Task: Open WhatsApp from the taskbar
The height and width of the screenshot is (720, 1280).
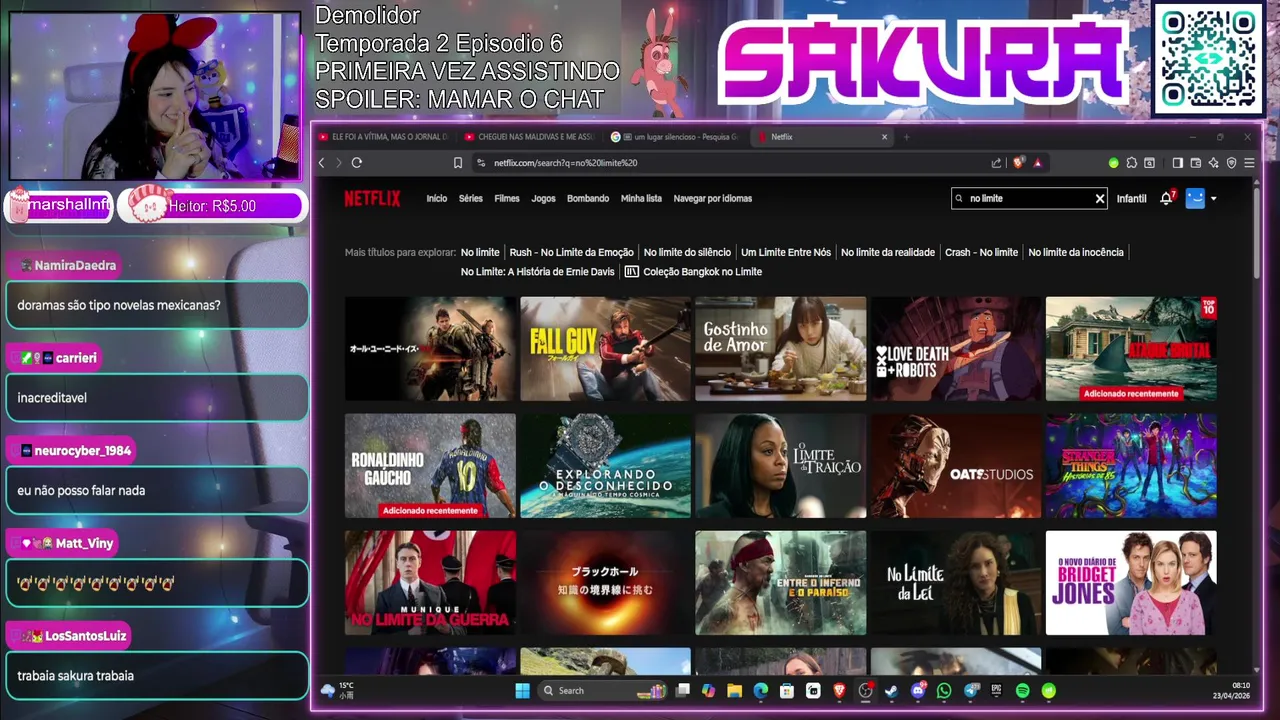Action: [x=944, y=690]
